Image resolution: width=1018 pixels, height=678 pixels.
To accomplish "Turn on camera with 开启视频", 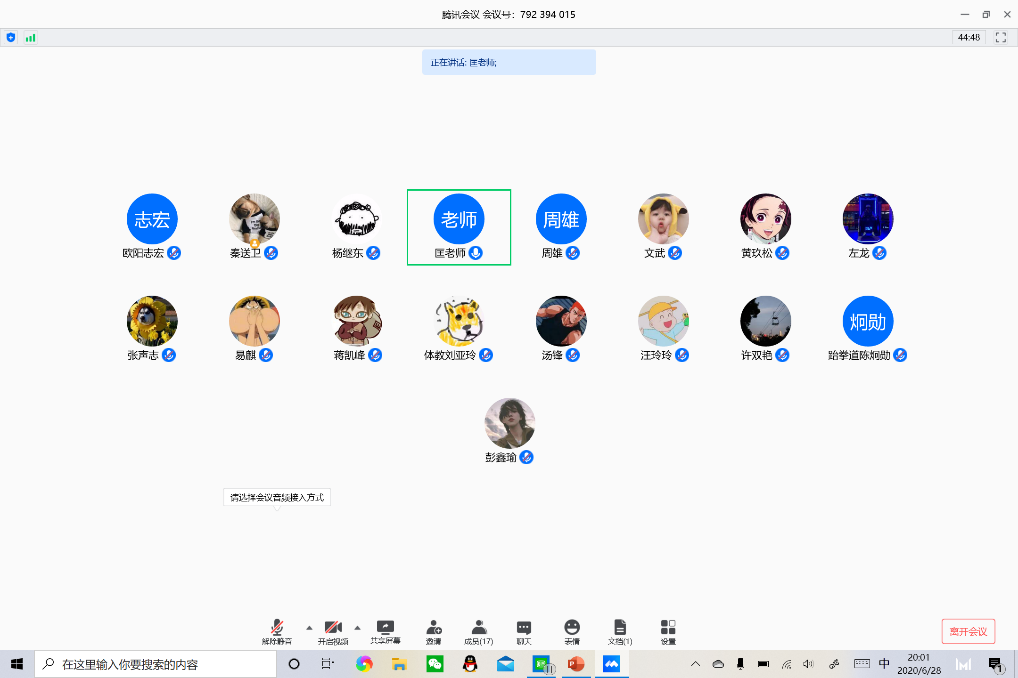I will click(x=333, y=631).
